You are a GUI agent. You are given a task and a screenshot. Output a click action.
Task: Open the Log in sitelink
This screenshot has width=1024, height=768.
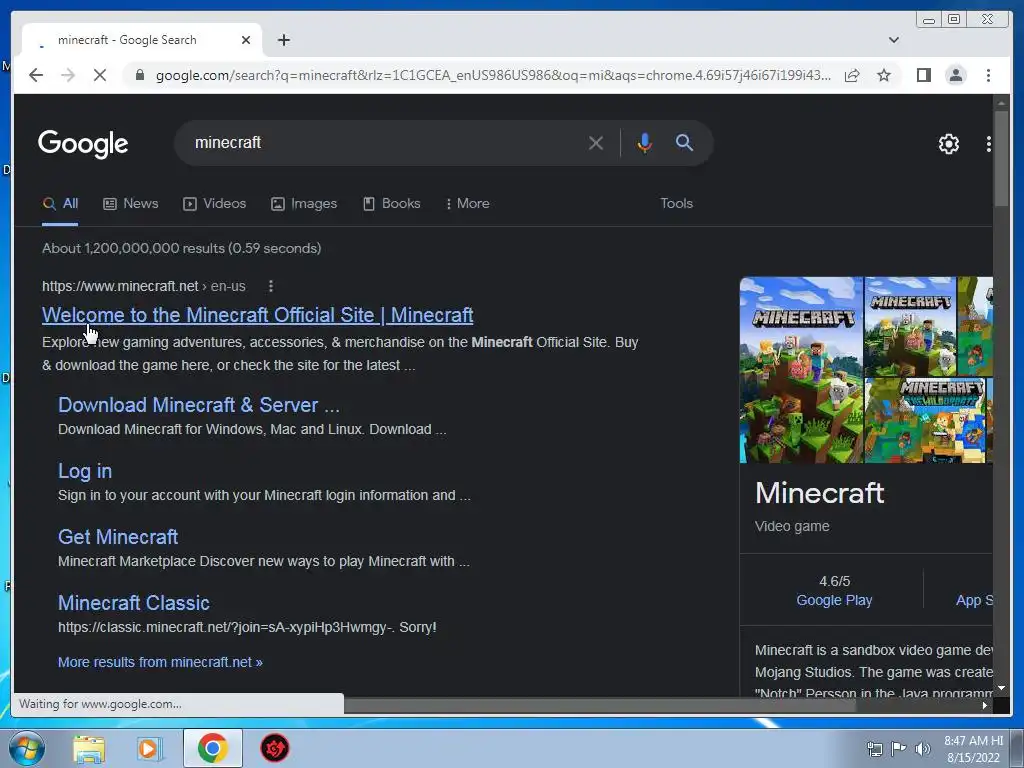coord(85,471)
